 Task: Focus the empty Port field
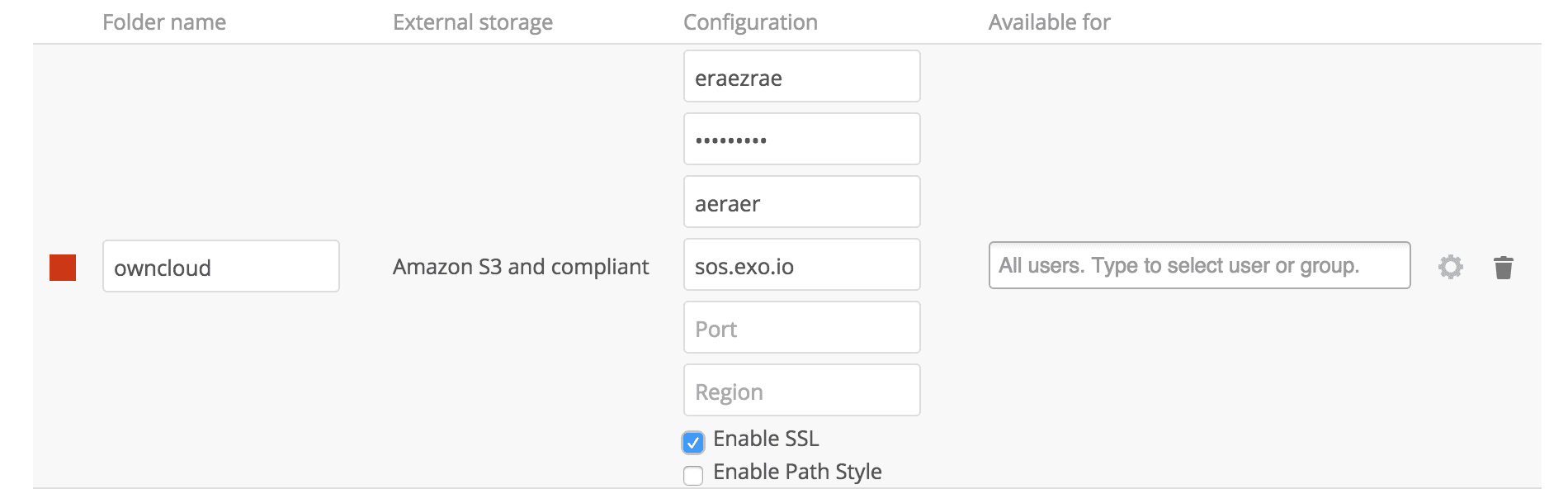pyautogui.click(x=801, y=328)
